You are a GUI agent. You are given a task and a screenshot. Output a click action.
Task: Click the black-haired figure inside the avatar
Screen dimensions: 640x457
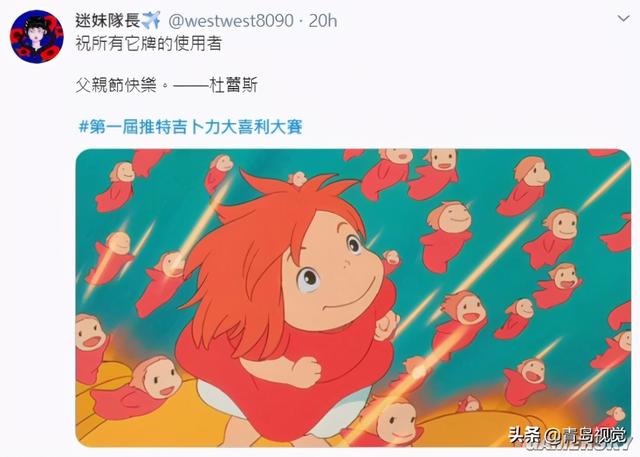(x=36, y=36)
